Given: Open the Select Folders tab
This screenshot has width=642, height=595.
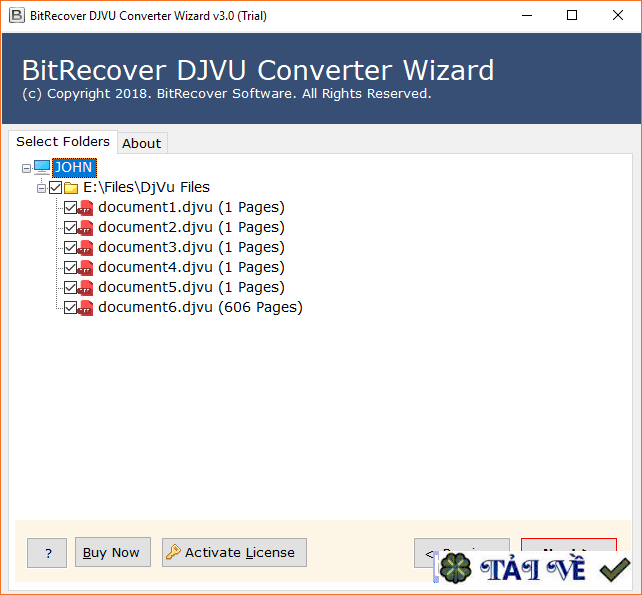Looking at the screenshot, I should click(63, 142).
